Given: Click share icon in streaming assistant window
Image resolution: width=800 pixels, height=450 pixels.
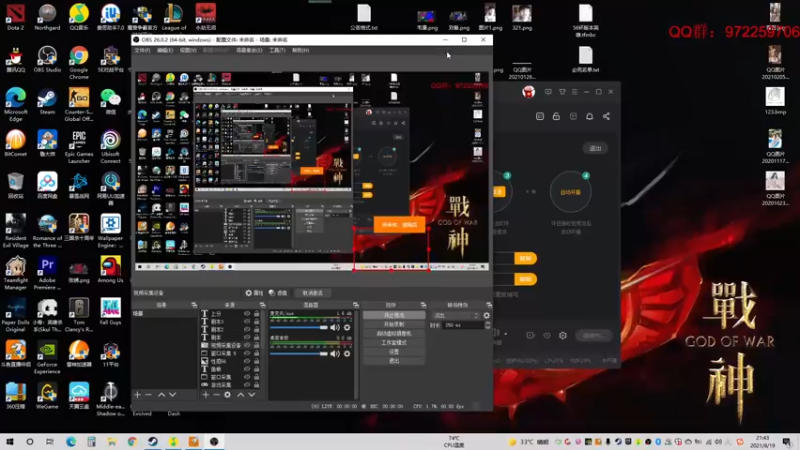Looking at the screenshot, I should click(606, 116).
